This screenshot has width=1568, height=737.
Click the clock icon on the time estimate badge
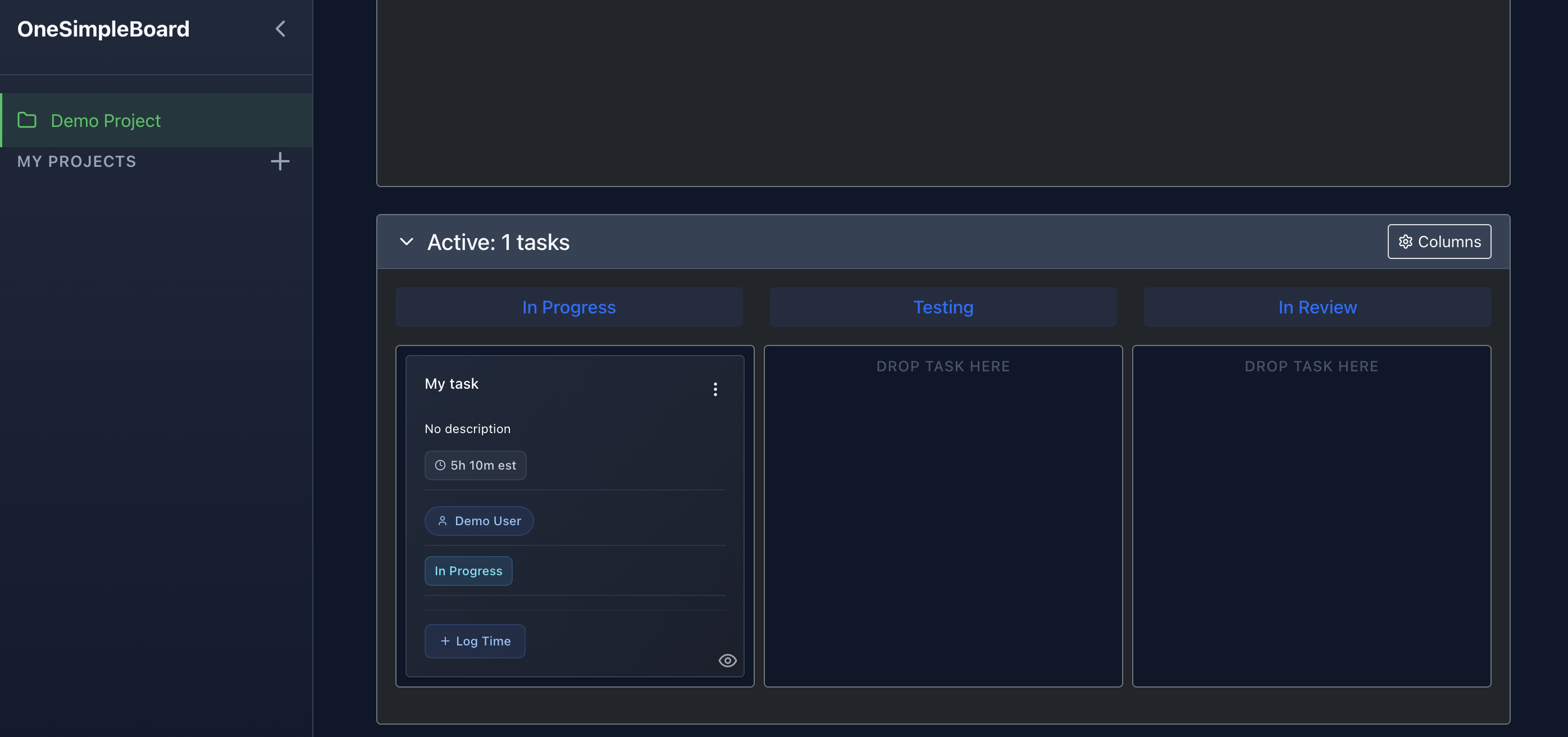coord(440,465)
